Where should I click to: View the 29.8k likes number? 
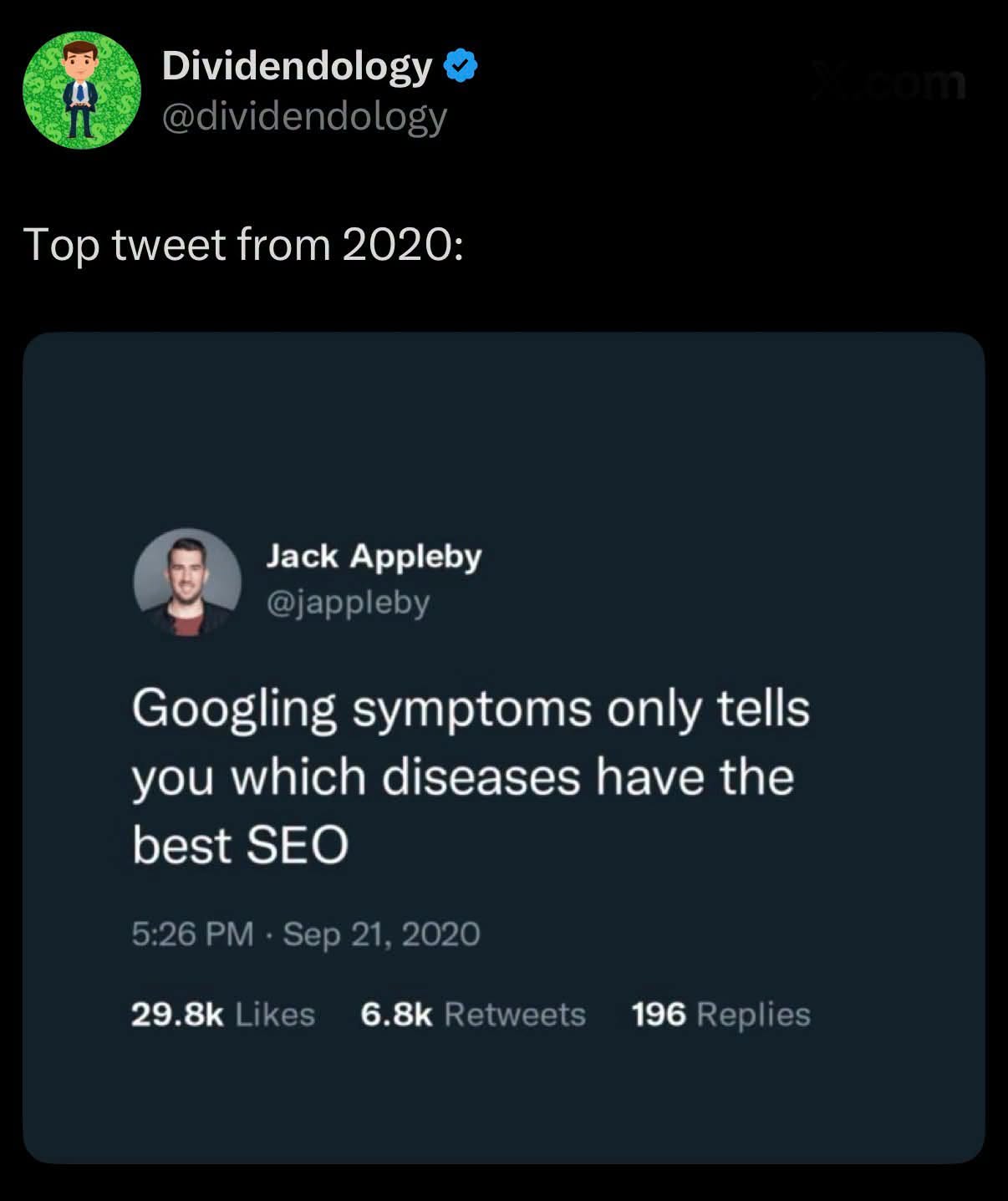pyautogui.click(x=177, y=1015)
